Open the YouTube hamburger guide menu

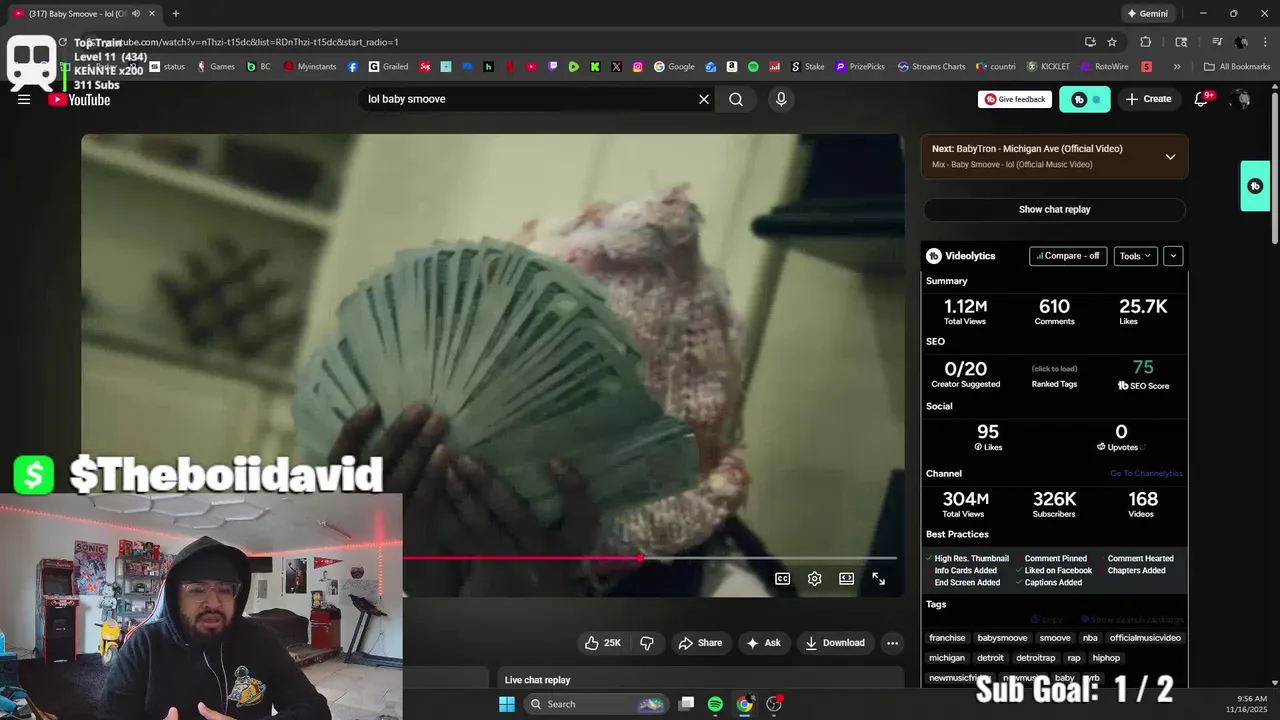24,99
